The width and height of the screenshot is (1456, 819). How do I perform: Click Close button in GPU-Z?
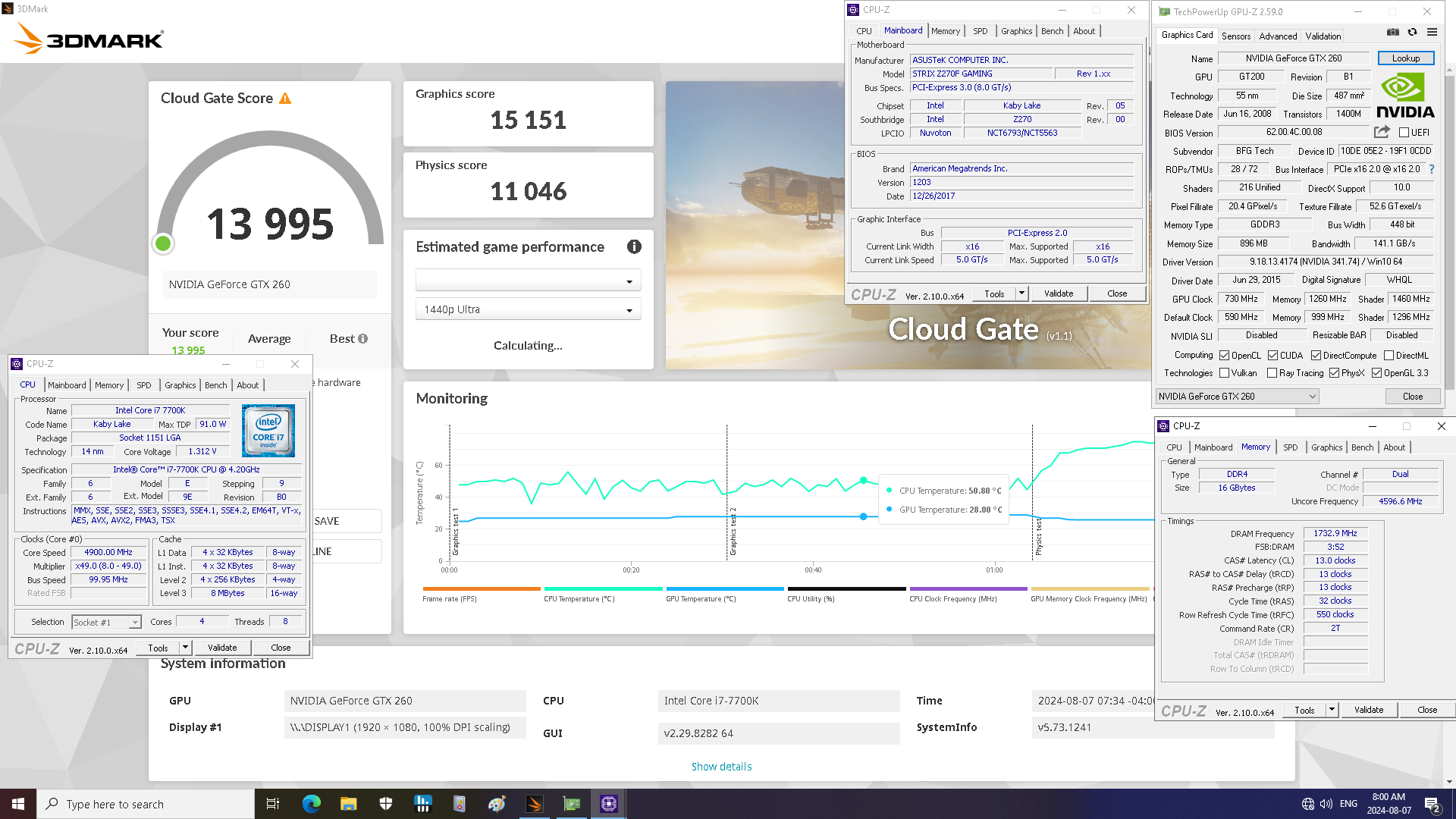coord(1412,397)
